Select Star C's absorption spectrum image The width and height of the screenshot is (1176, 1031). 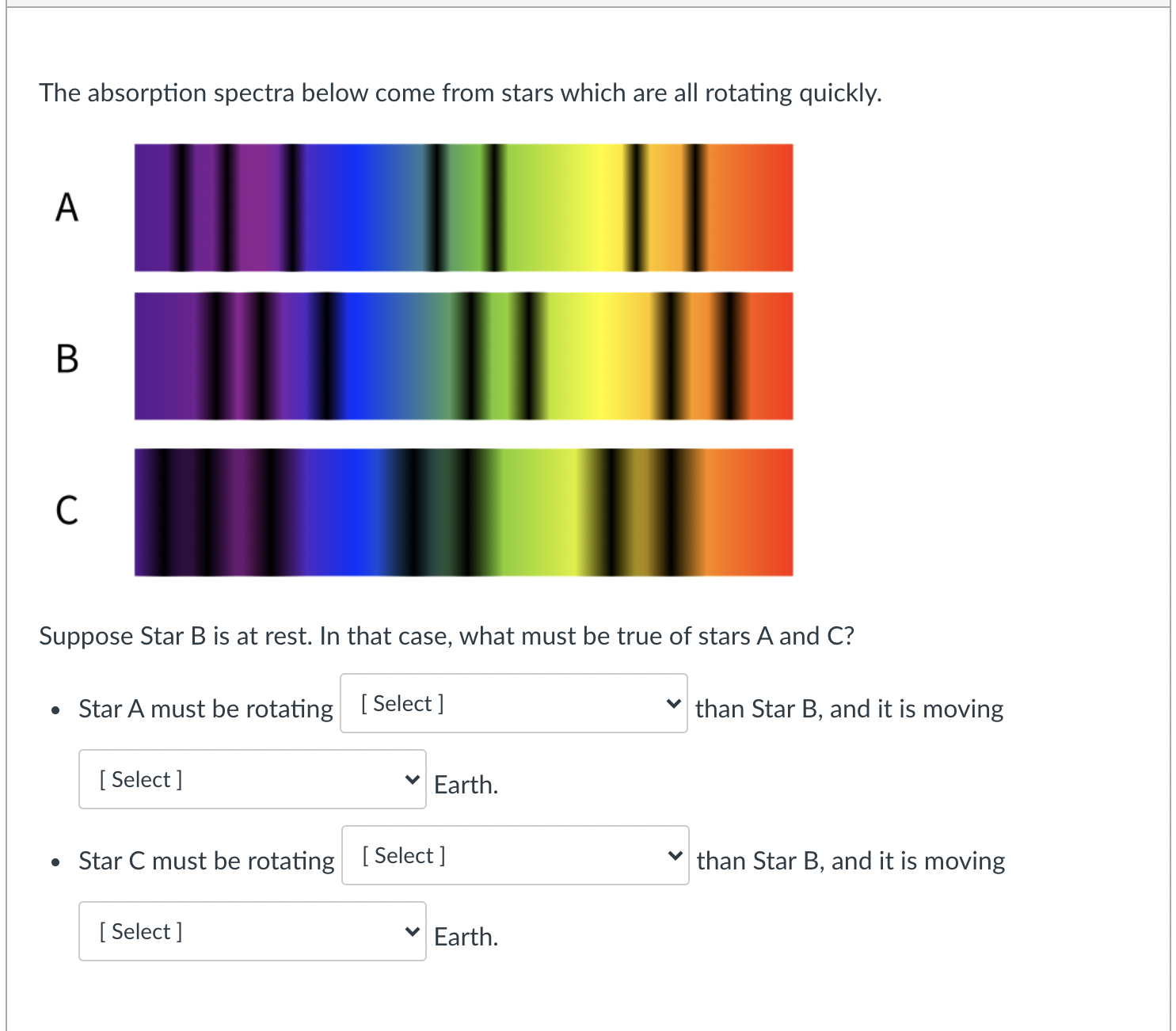[x=463, y=512]
